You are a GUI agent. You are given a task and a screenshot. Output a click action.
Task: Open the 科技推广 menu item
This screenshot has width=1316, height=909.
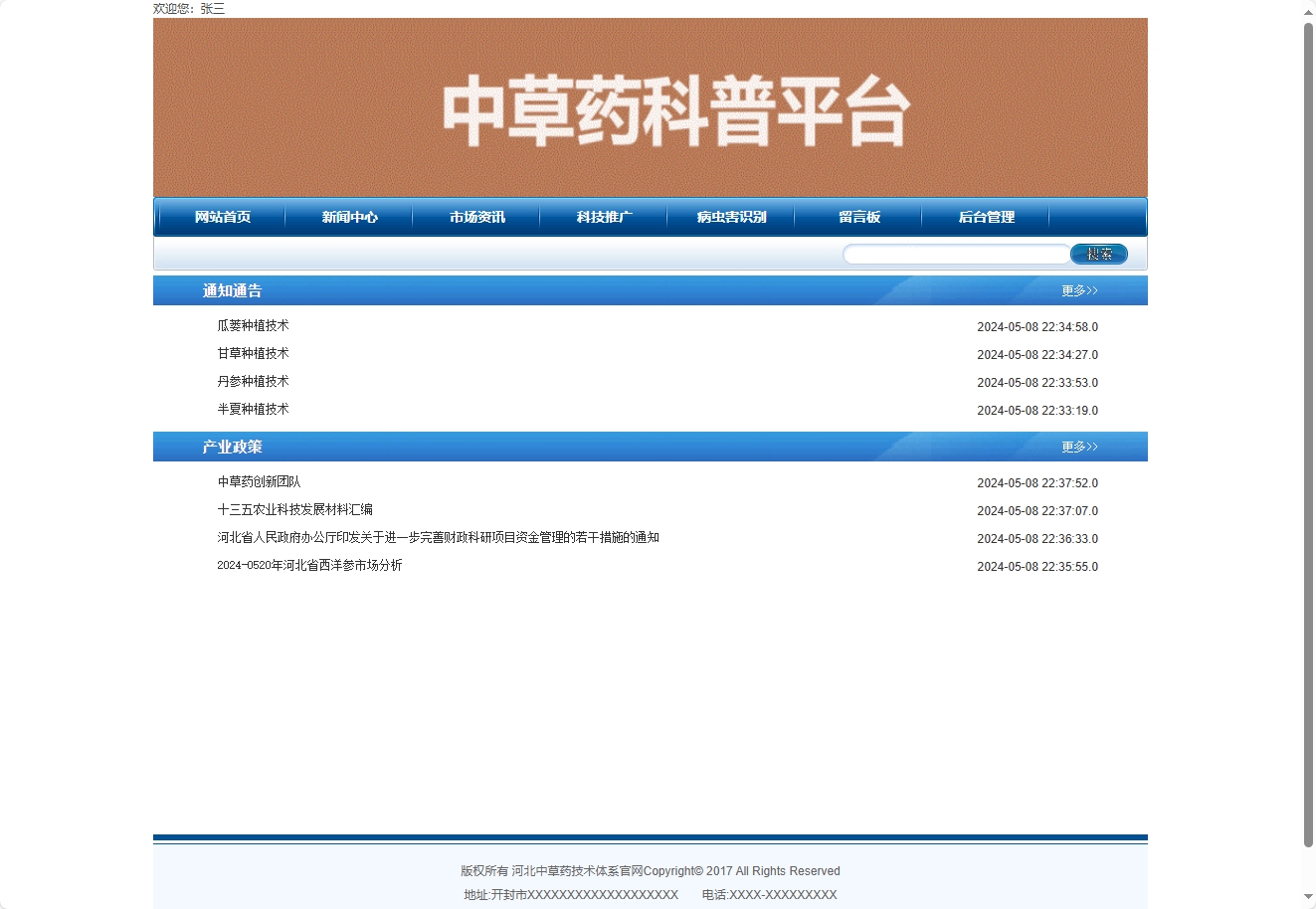click(x=604, y=217)
